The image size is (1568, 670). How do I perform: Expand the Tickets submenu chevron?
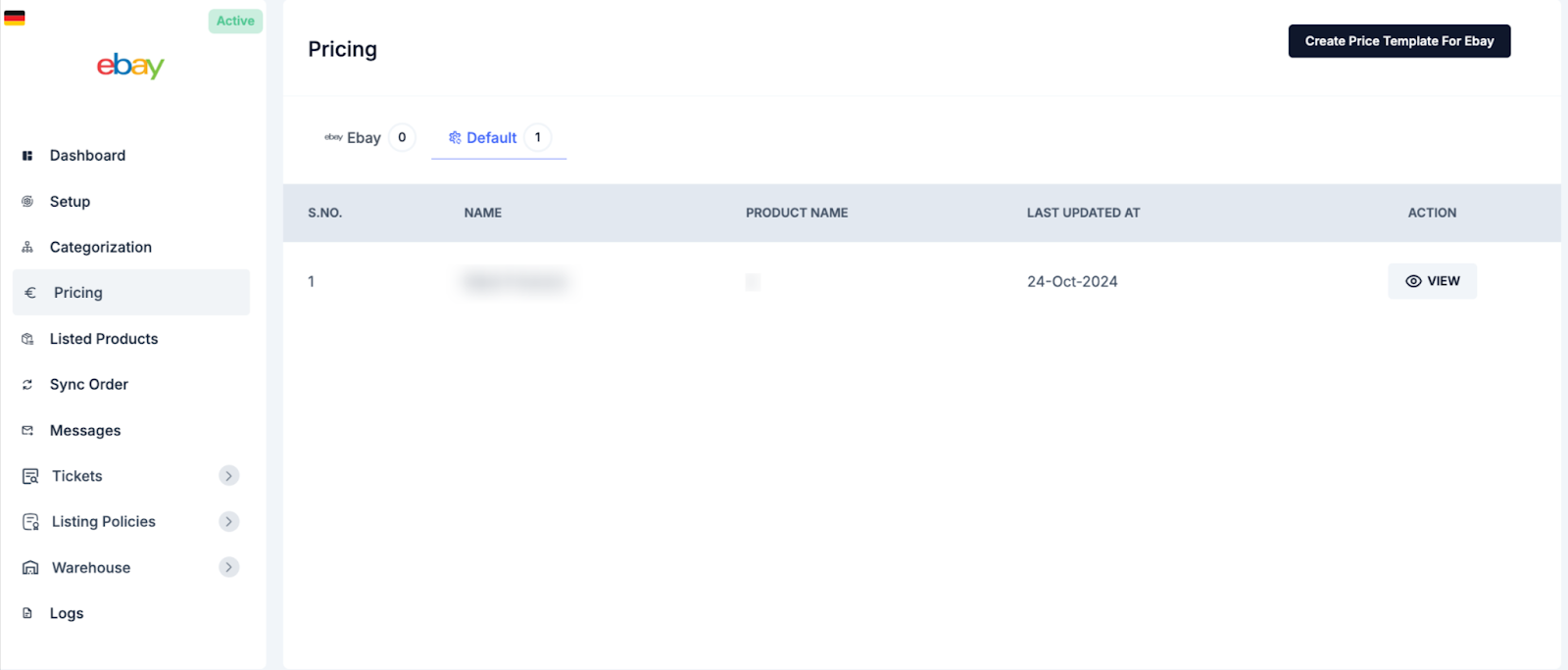pos(228,475)
